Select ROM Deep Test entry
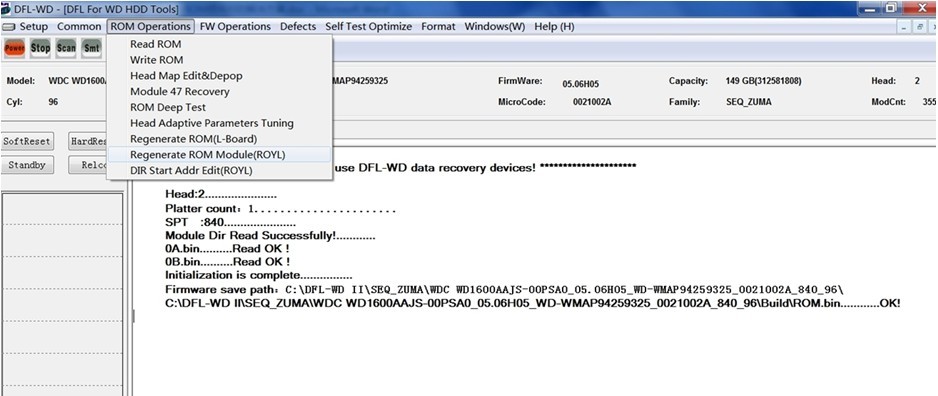Viewport: 938px width, 396px height. click(219, 108)
